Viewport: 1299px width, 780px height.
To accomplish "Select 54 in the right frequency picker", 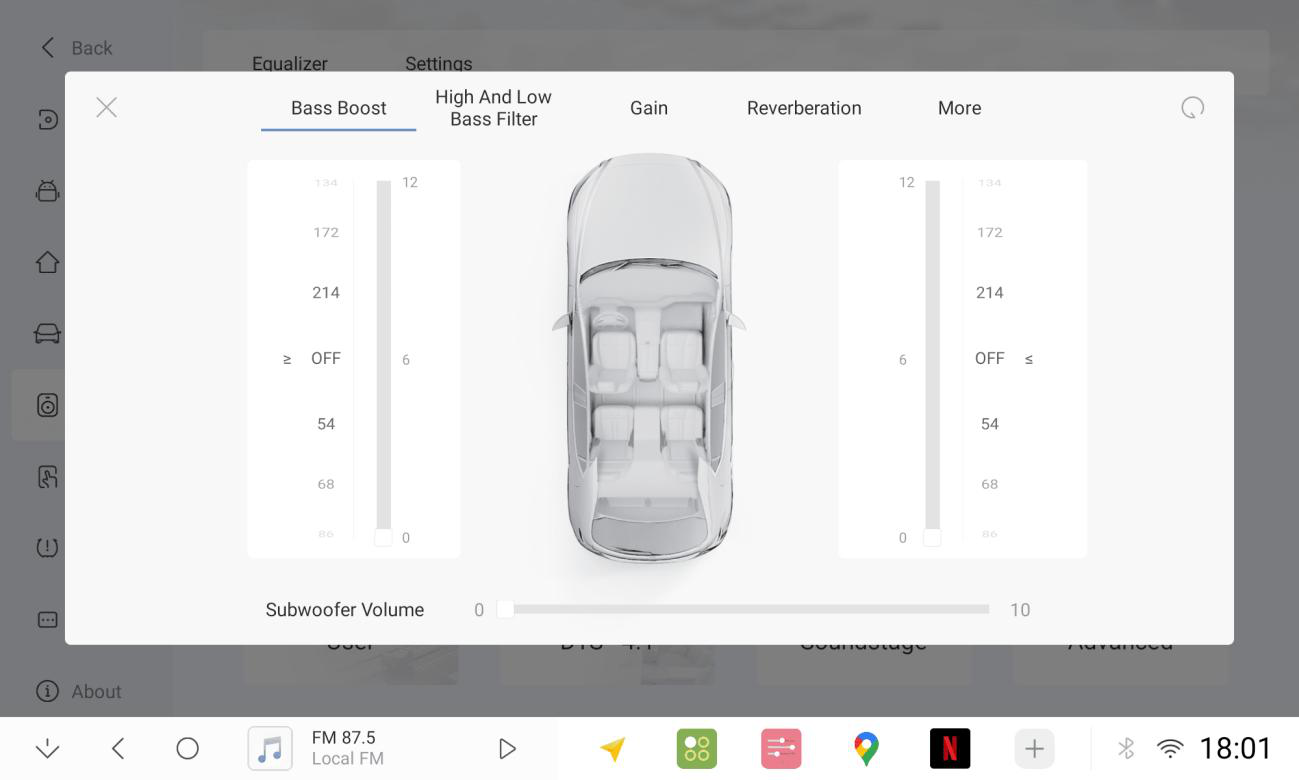I will [990, 424].
